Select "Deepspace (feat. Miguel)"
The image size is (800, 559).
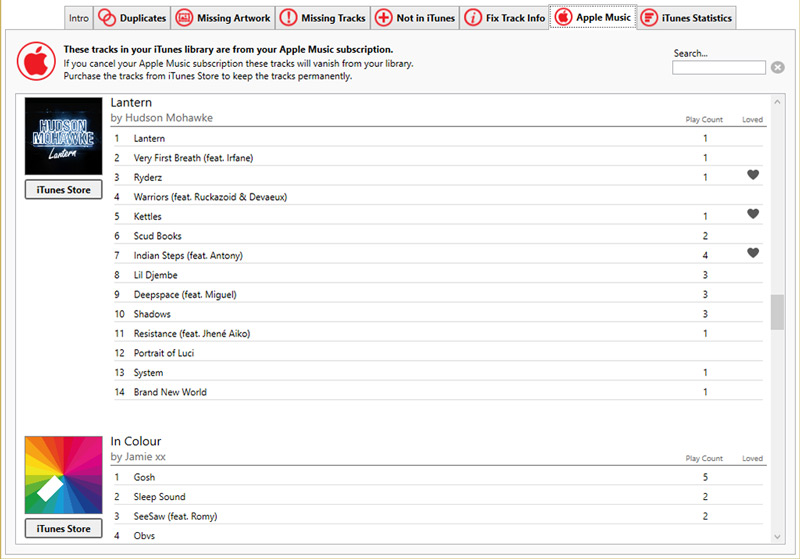pyautogui.click(x=438, y=294)
